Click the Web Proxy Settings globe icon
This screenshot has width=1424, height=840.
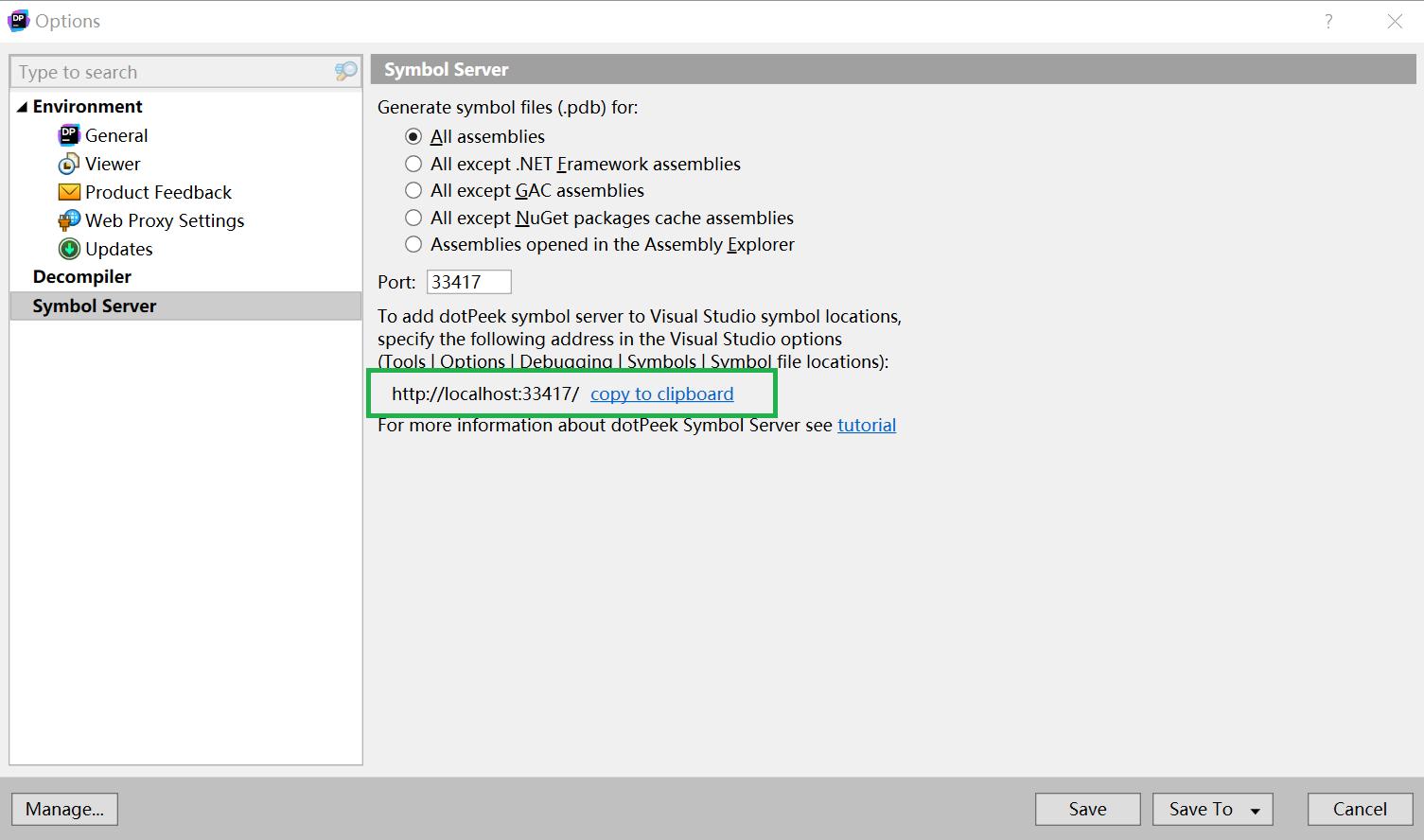pos(69,220)
